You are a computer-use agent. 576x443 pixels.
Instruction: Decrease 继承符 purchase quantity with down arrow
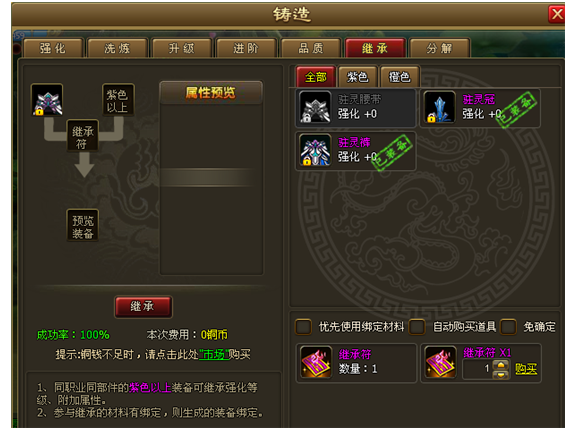[x=500, y=374]
